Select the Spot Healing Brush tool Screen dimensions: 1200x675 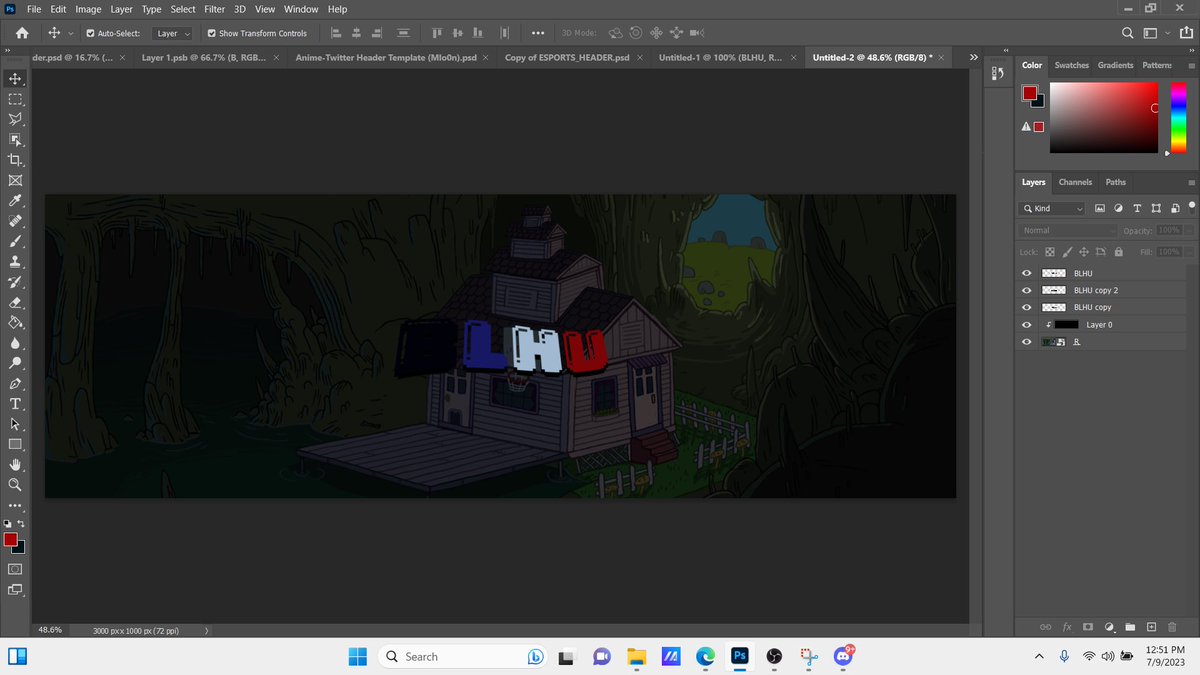[16, 221]
